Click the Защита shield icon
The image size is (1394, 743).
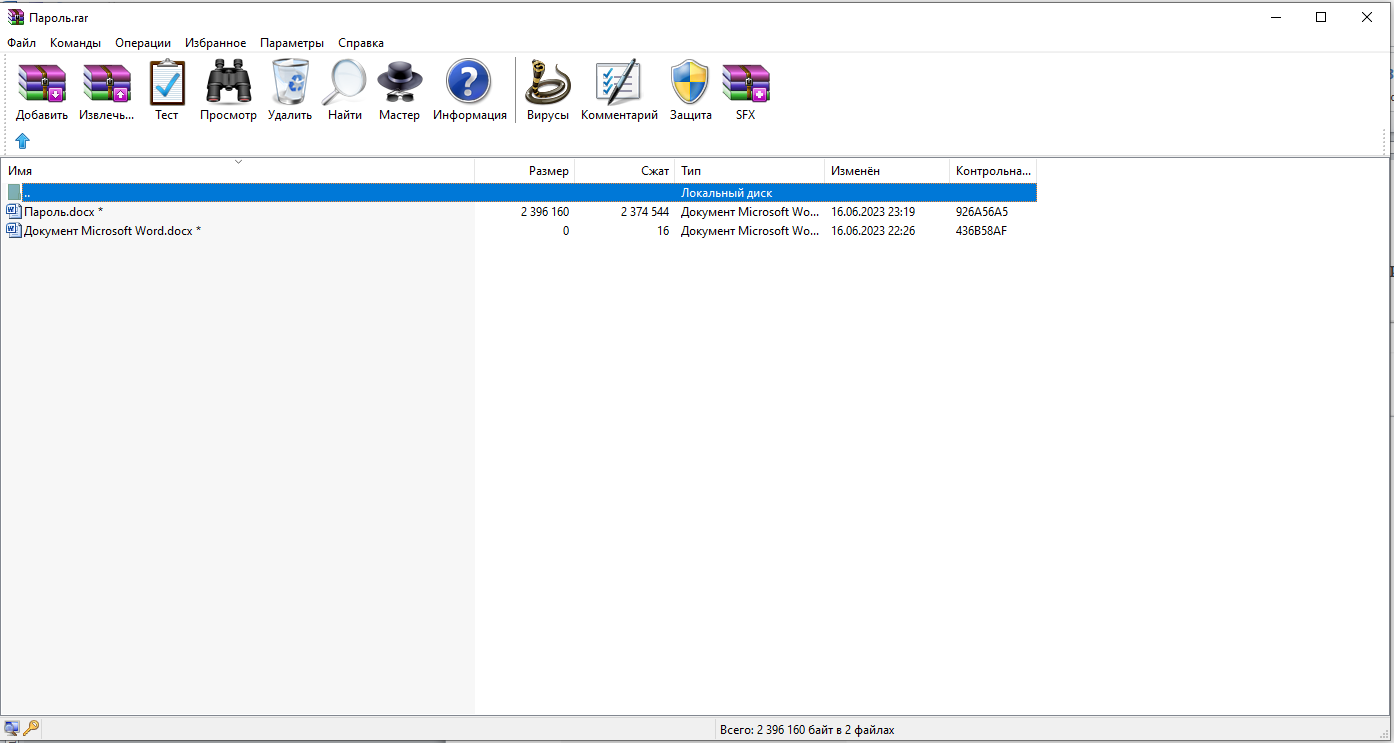[690, 83]
